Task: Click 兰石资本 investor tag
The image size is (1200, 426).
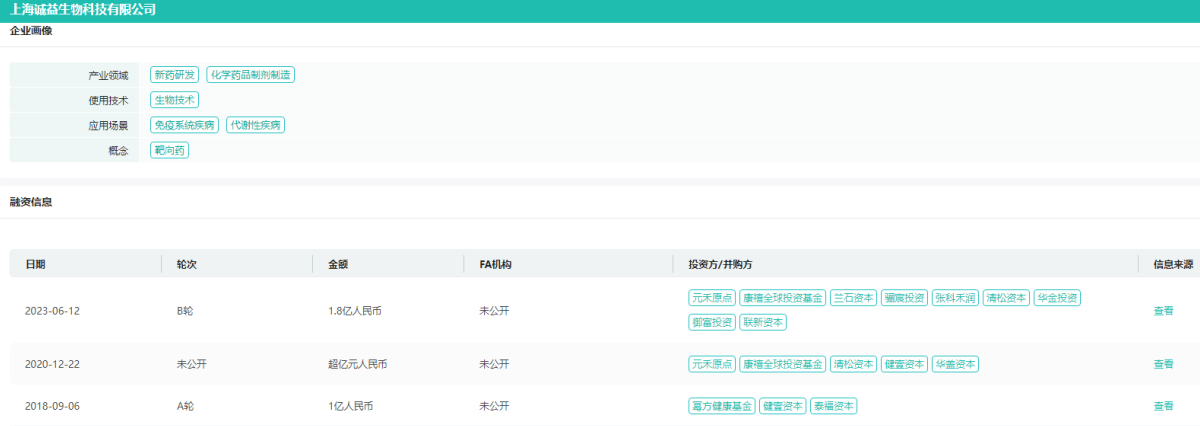Action: coord(853,298)
